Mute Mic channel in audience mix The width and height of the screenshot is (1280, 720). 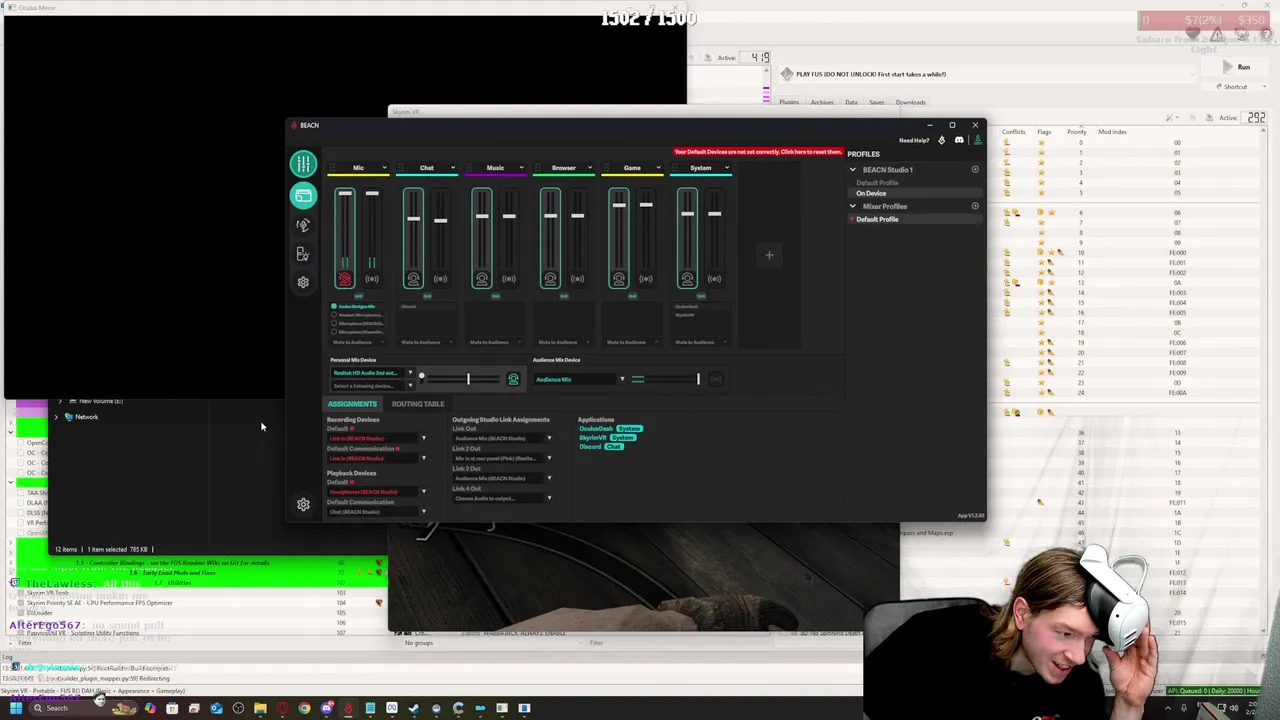[x=372, y=279]
